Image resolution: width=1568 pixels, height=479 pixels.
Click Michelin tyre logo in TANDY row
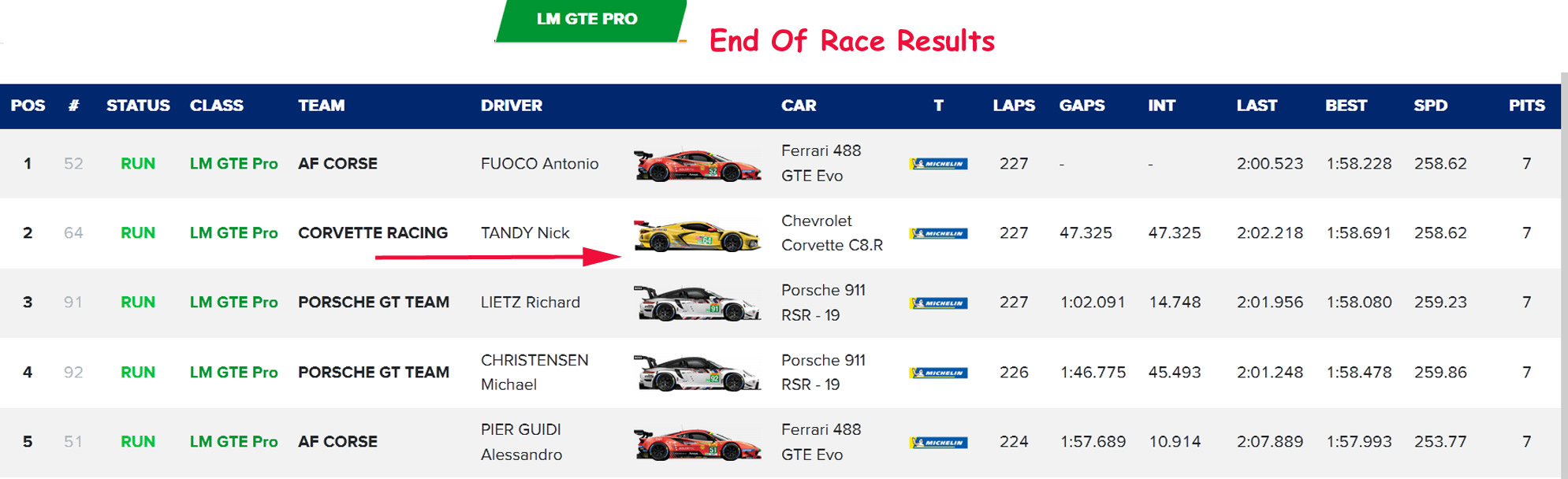tap(938, 233)
